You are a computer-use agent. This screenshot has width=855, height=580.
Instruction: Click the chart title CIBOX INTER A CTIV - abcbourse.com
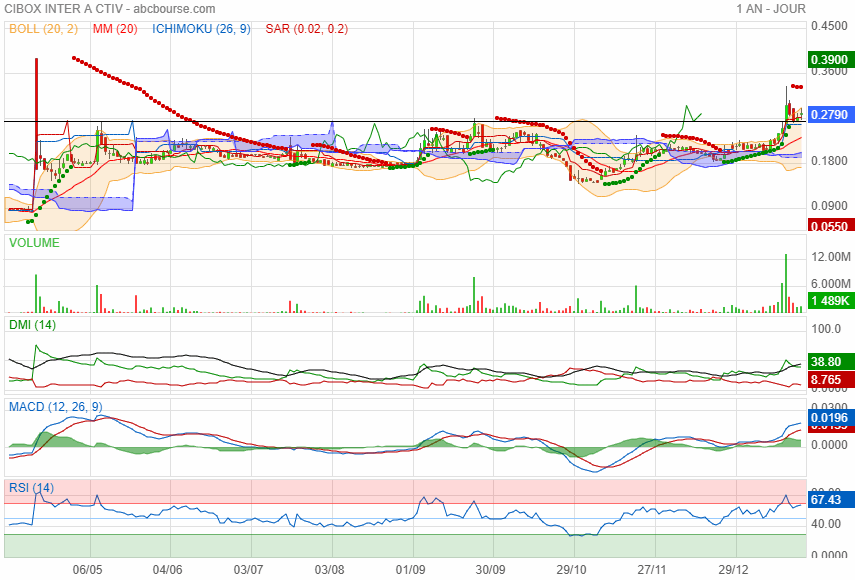(x=110, y=9)
